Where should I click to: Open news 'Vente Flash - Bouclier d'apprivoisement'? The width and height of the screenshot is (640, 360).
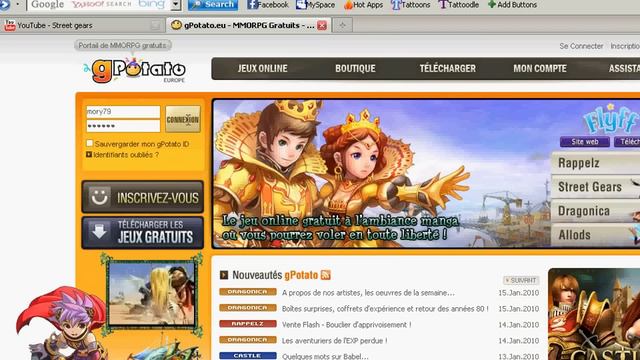pyautogui.click(x=347, y=324)
